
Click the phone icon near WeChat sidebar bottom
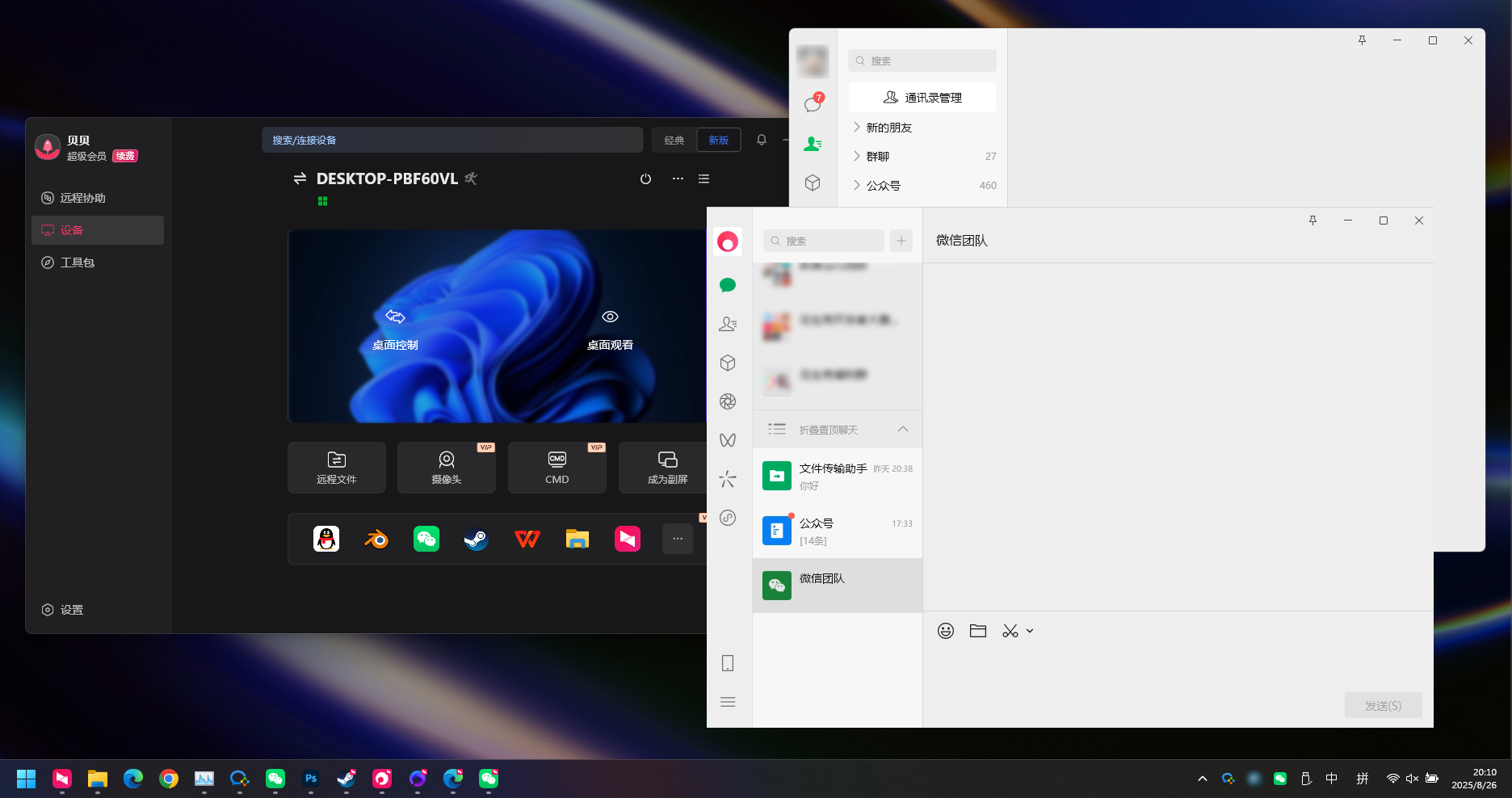click(x=728, y=663)
